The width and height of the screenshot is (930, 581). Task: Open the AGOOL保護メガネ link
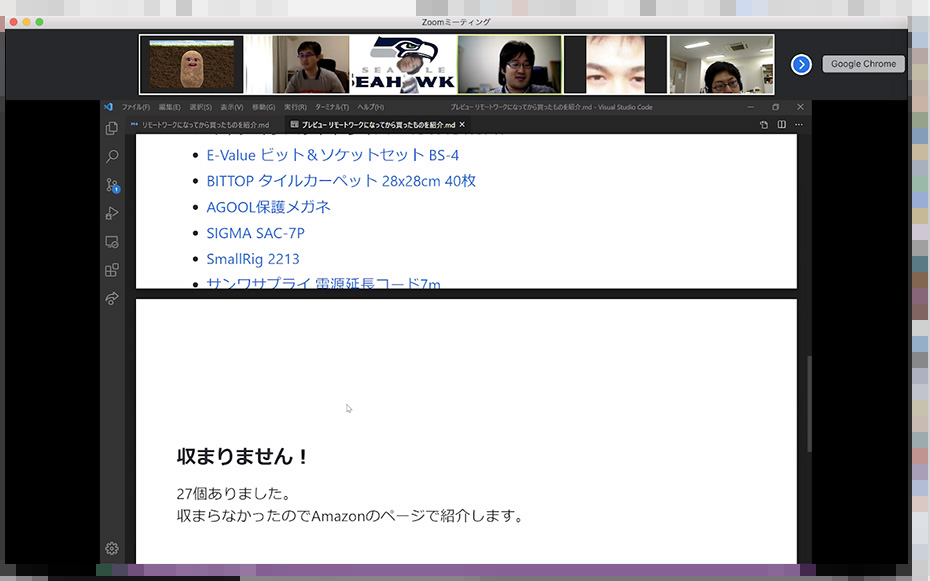(268, 207)
